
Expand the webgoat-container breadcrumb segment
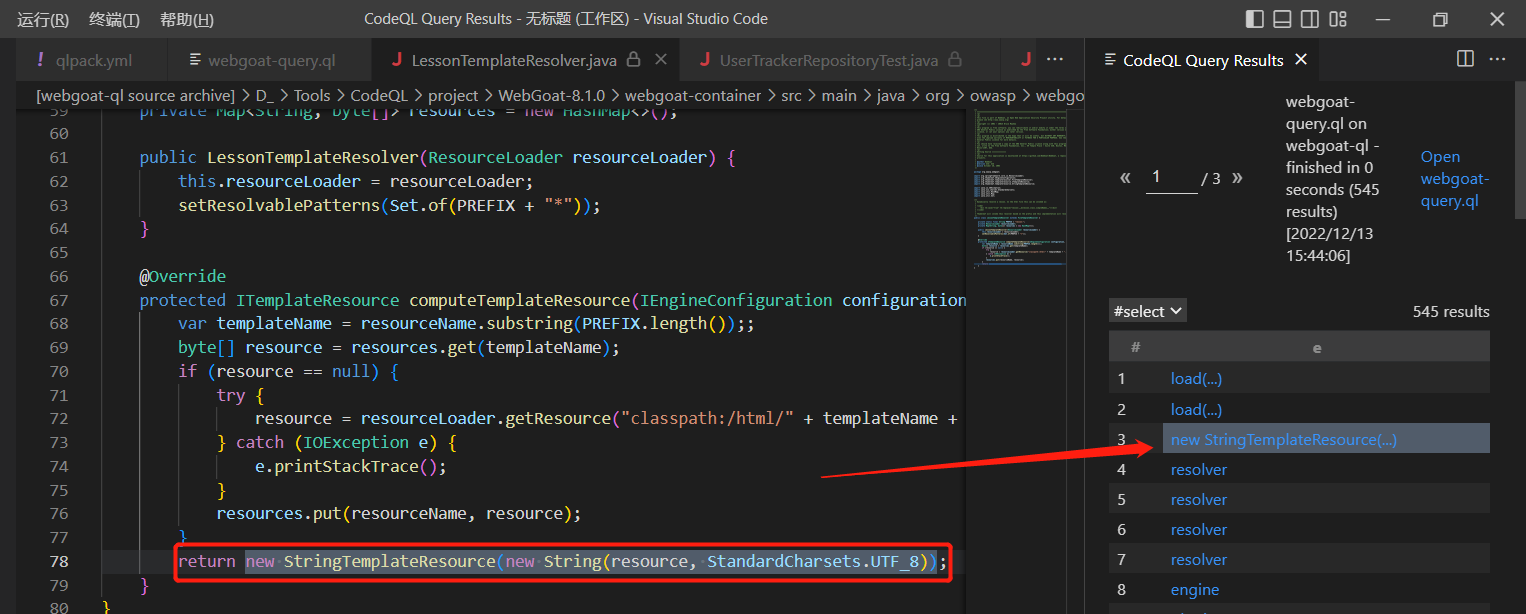coord(694,96)
